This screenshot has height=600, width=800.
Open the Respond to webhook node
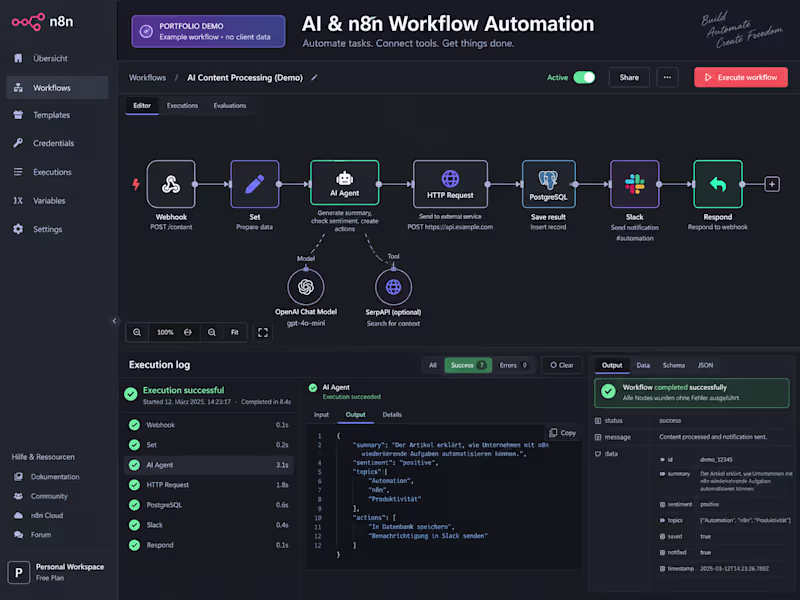[717, 184]
